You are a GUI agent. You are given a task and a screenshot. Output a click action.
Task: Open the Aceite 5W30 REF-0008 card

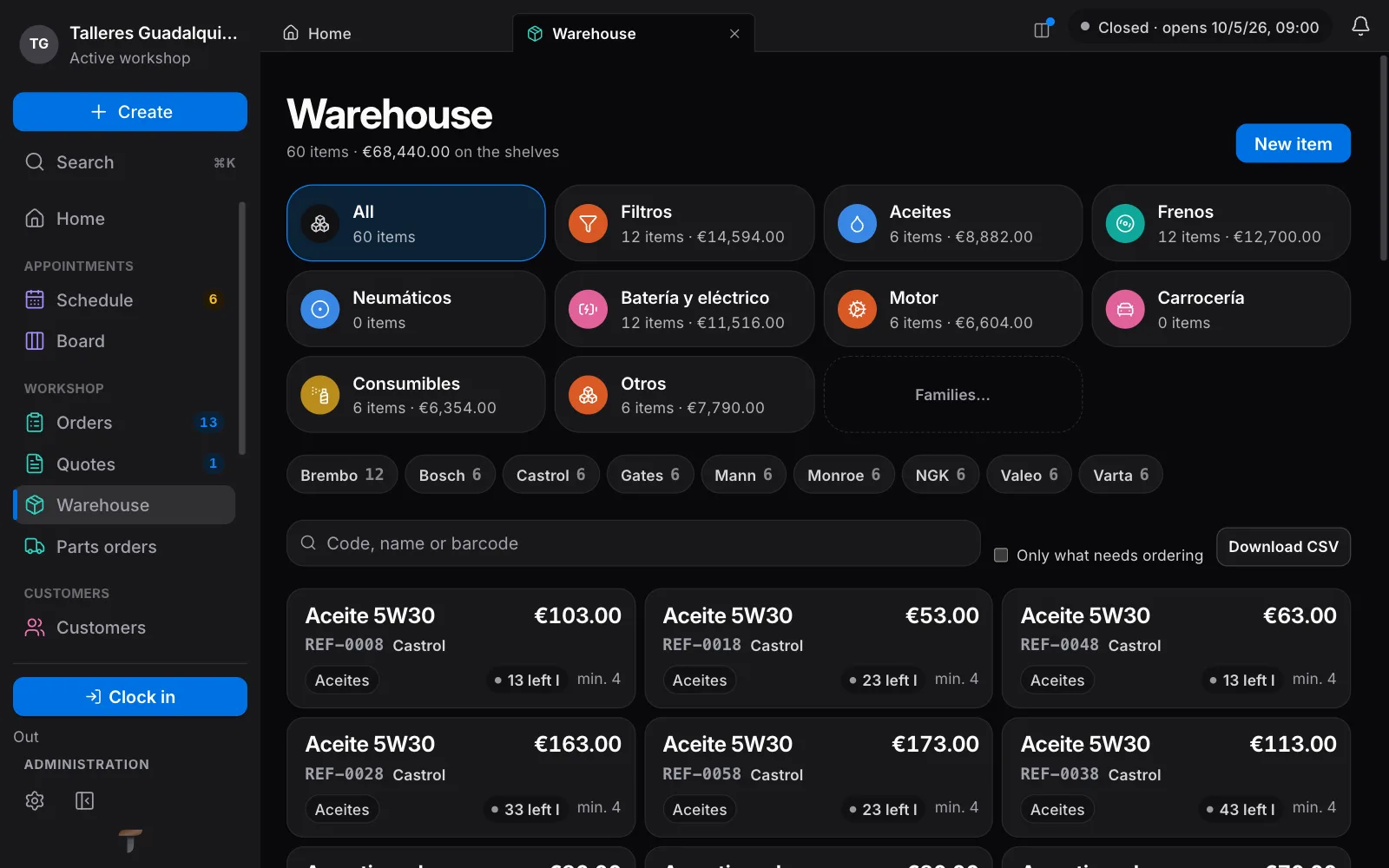[x=461, y=648]
